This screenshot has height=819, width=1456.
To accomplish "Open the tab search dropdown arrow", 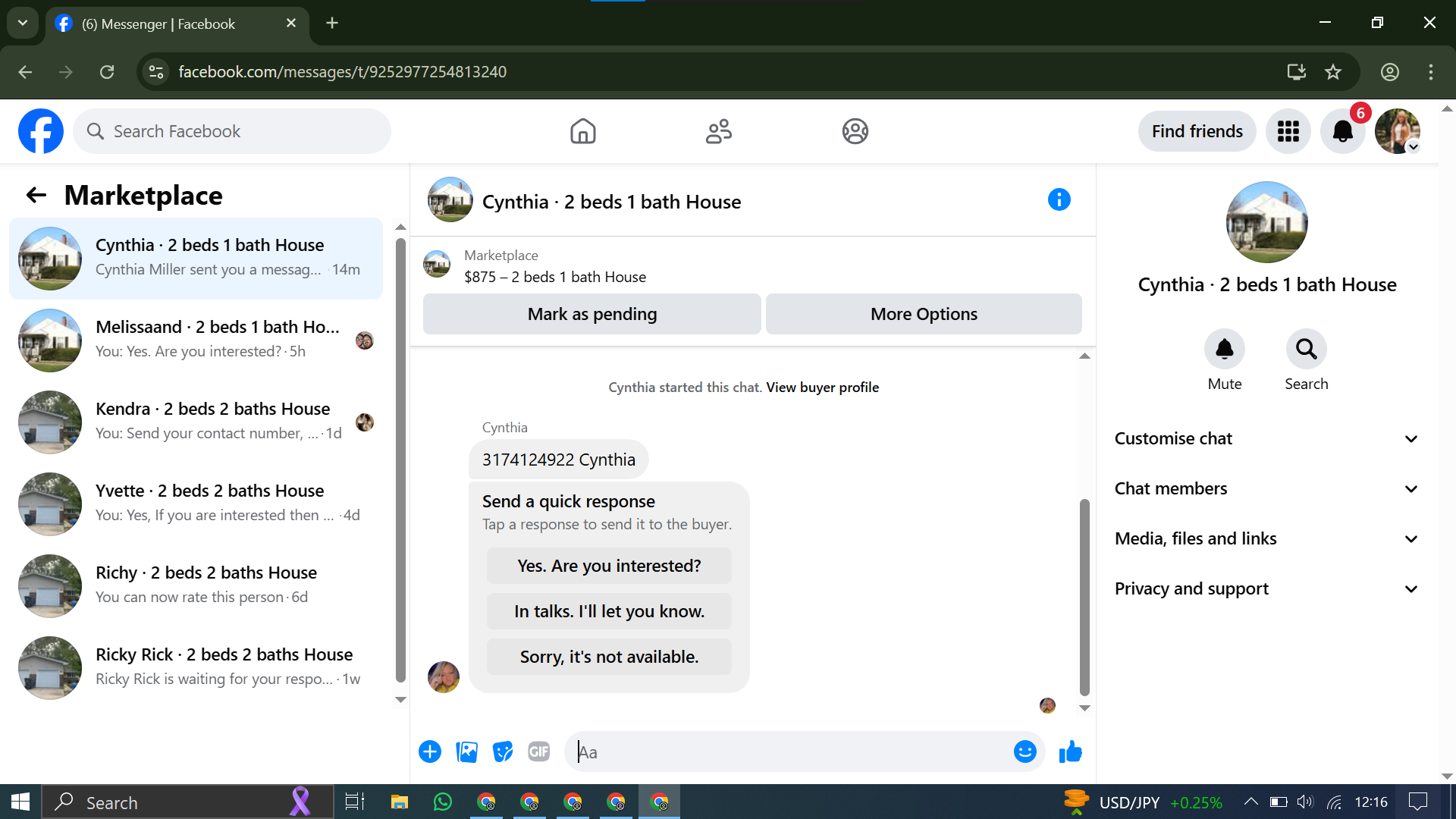I will tap(23, 23).
